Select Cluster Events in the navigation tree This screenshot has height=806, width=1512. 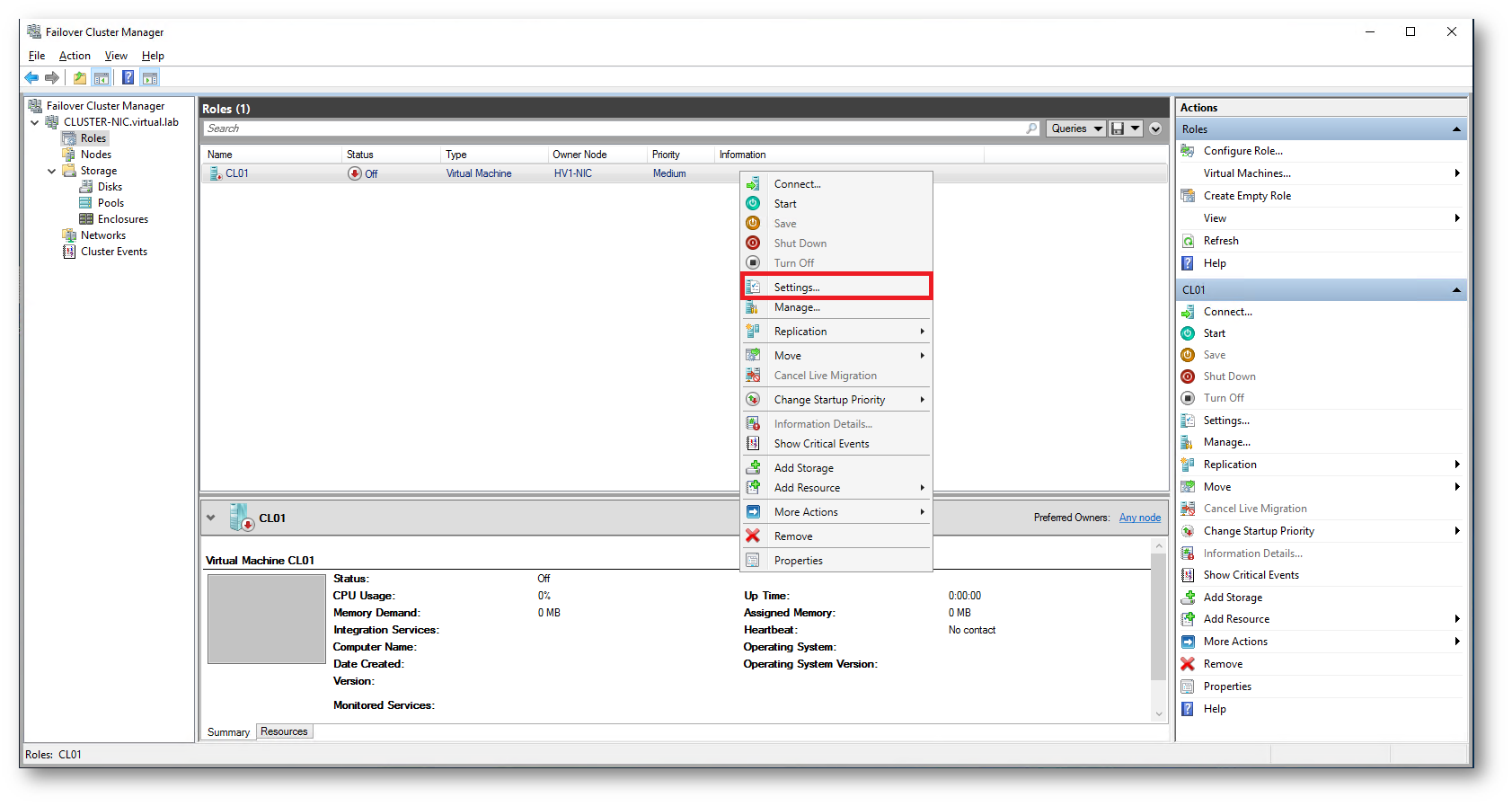114,252
